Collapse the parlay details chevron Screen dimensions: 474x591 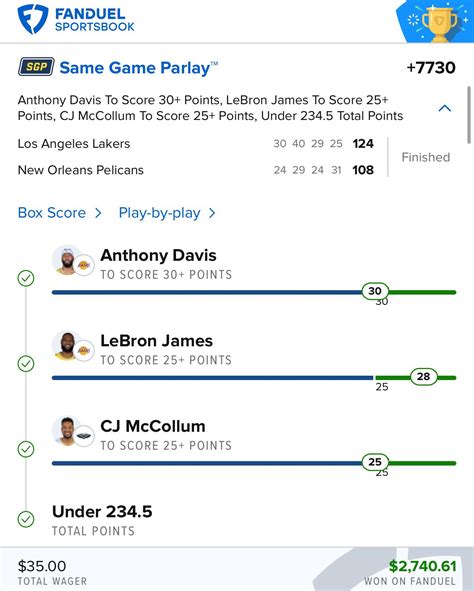pos(445,108)
